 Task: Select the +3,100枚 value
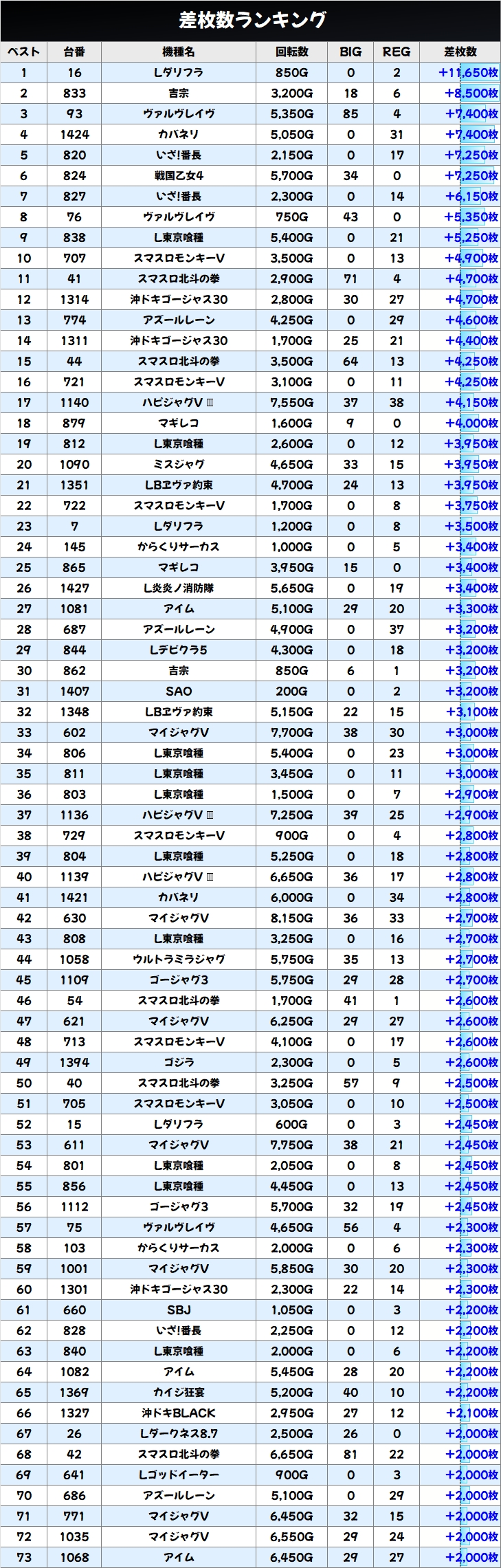[471, 712]
